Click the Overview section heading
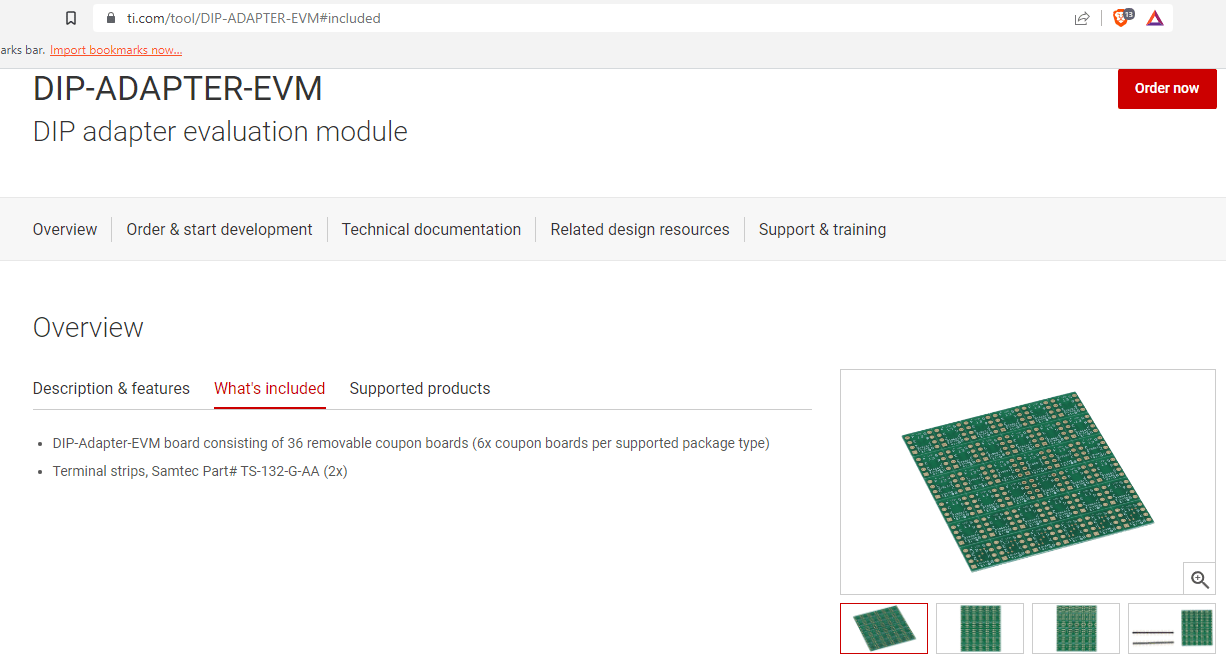Image resolution: width=1226 pixels, height=657 pixels. click(x=88, y=327)
